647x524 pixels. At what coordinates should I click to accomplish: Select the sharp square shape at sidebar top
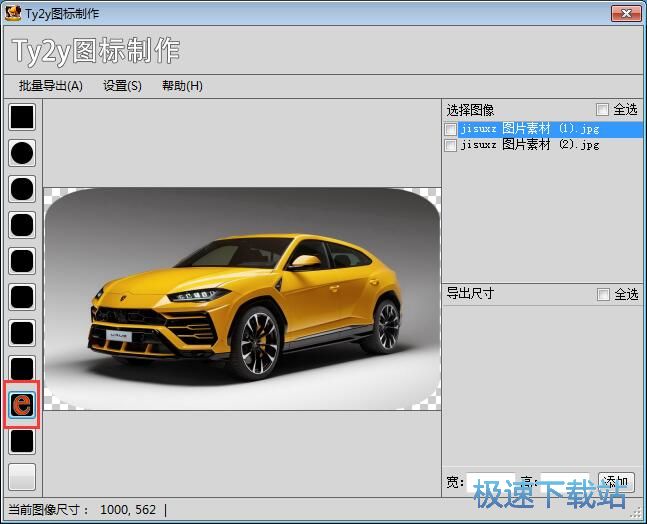pos(22,117)
